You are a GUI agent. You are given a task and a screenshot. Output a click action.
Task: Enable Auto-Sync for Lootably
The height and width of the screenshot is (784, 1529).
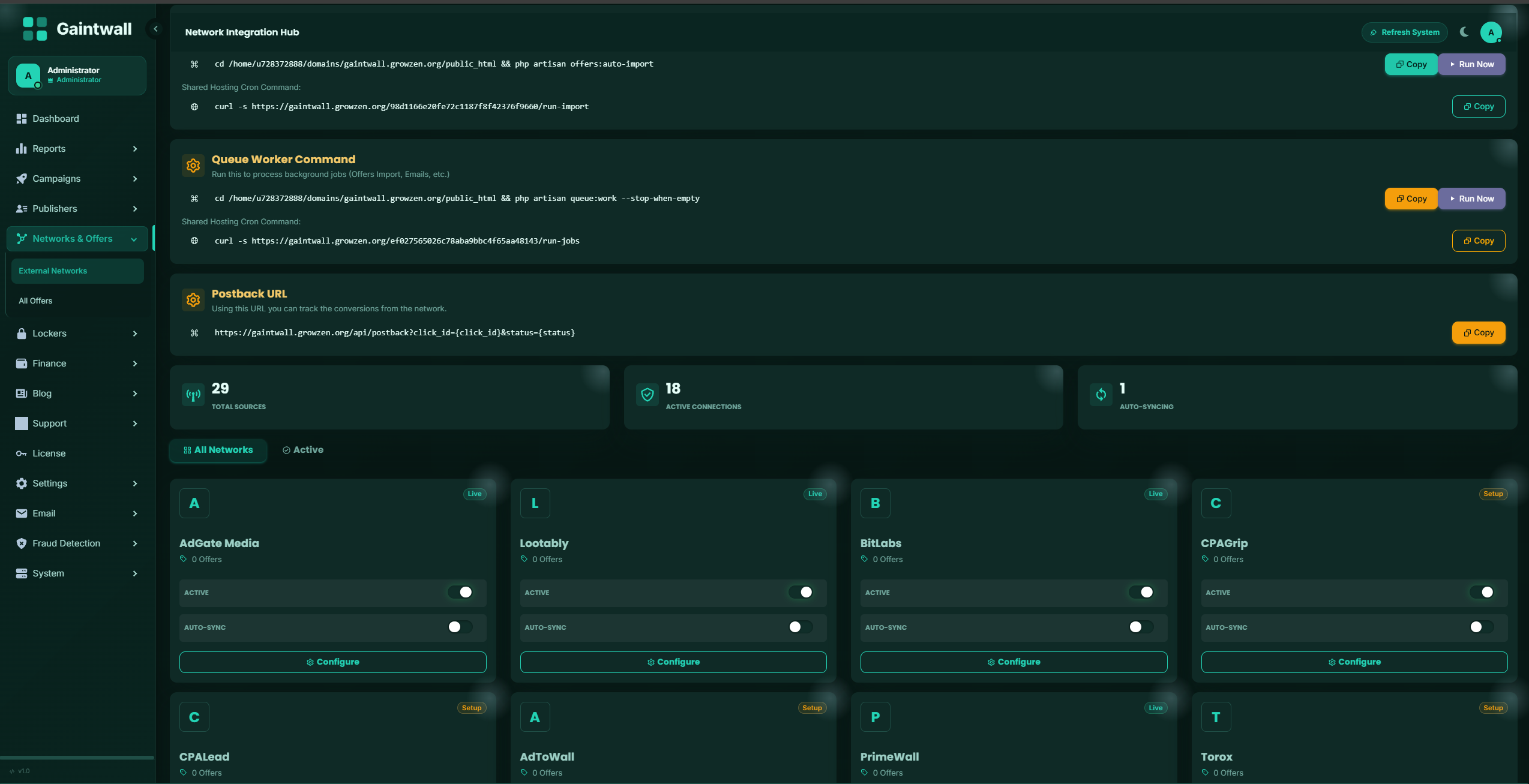click(801, 627)
